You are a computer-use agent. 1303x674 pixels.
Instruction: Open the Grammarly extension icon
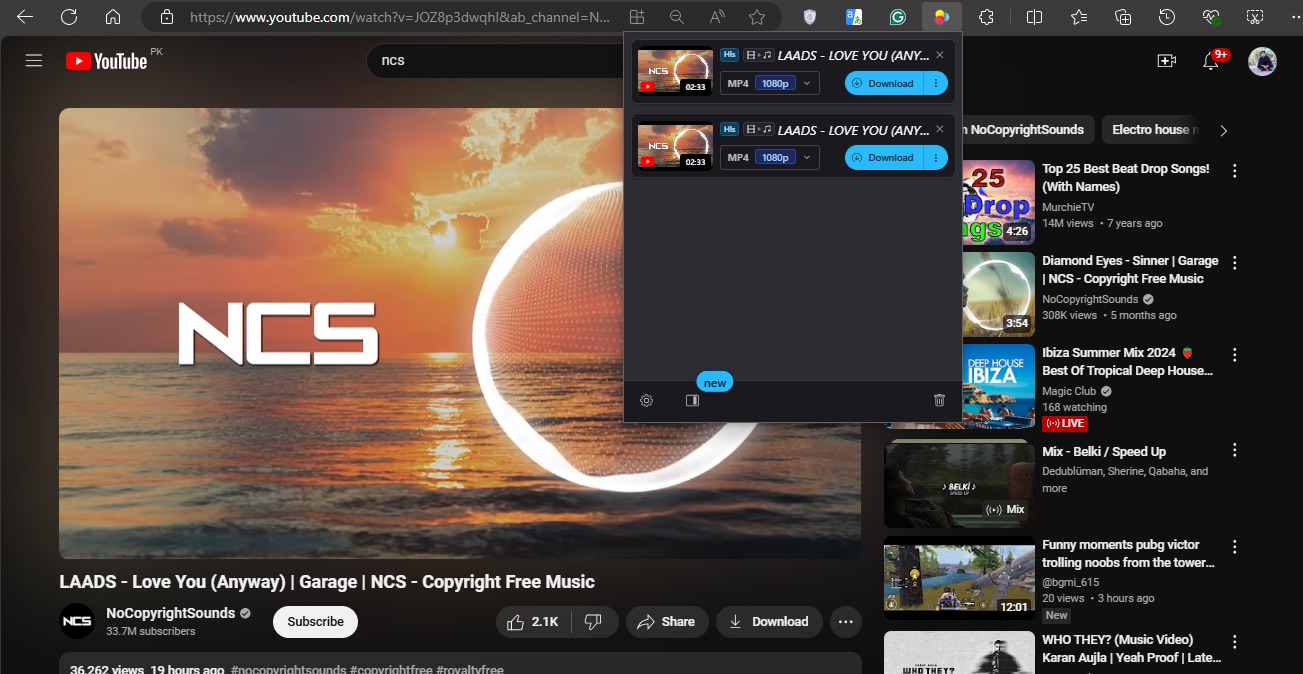pos(897,16)
